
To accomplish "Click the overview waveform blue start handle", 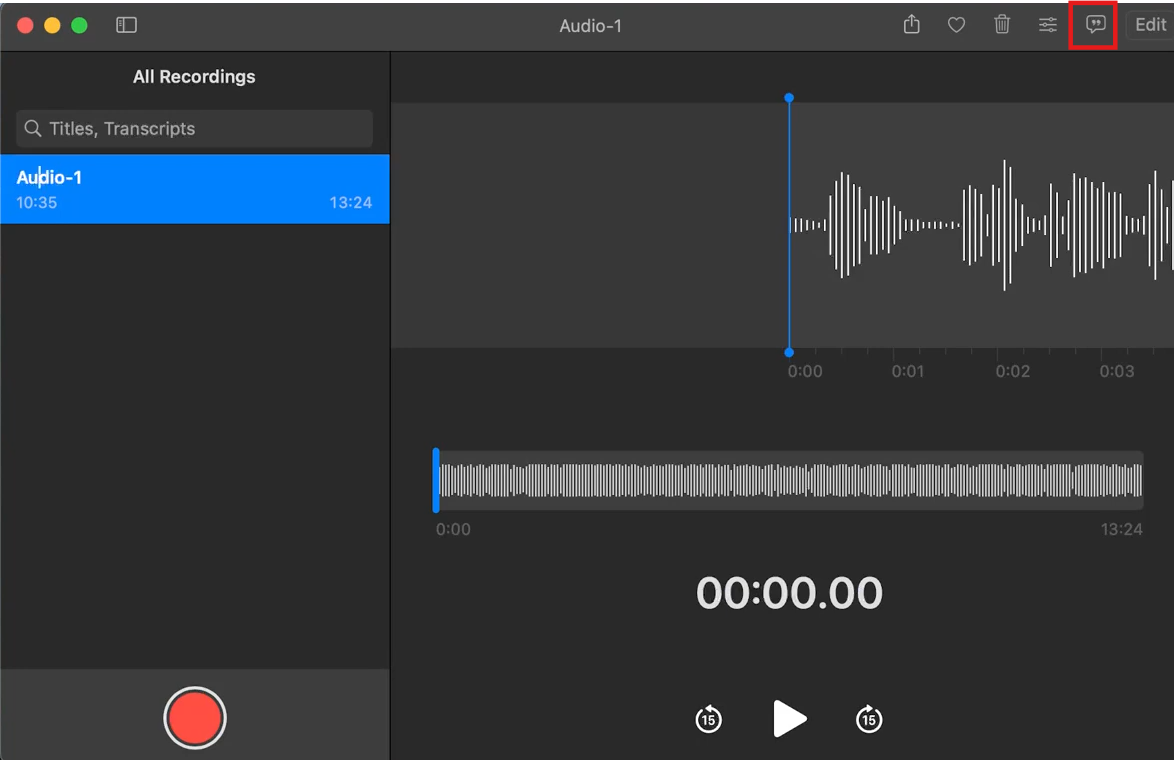I will point(436,480).
